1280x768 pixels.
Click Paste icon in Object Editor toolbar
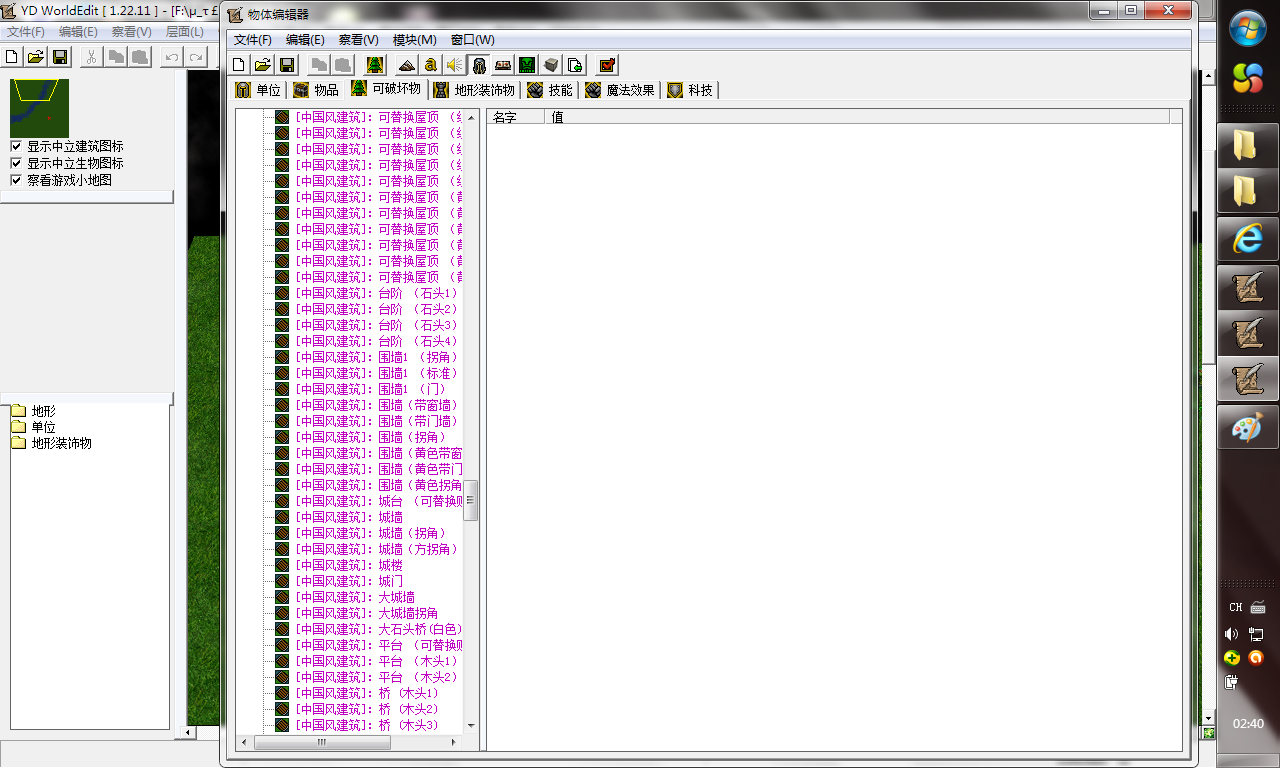point(343,65)
